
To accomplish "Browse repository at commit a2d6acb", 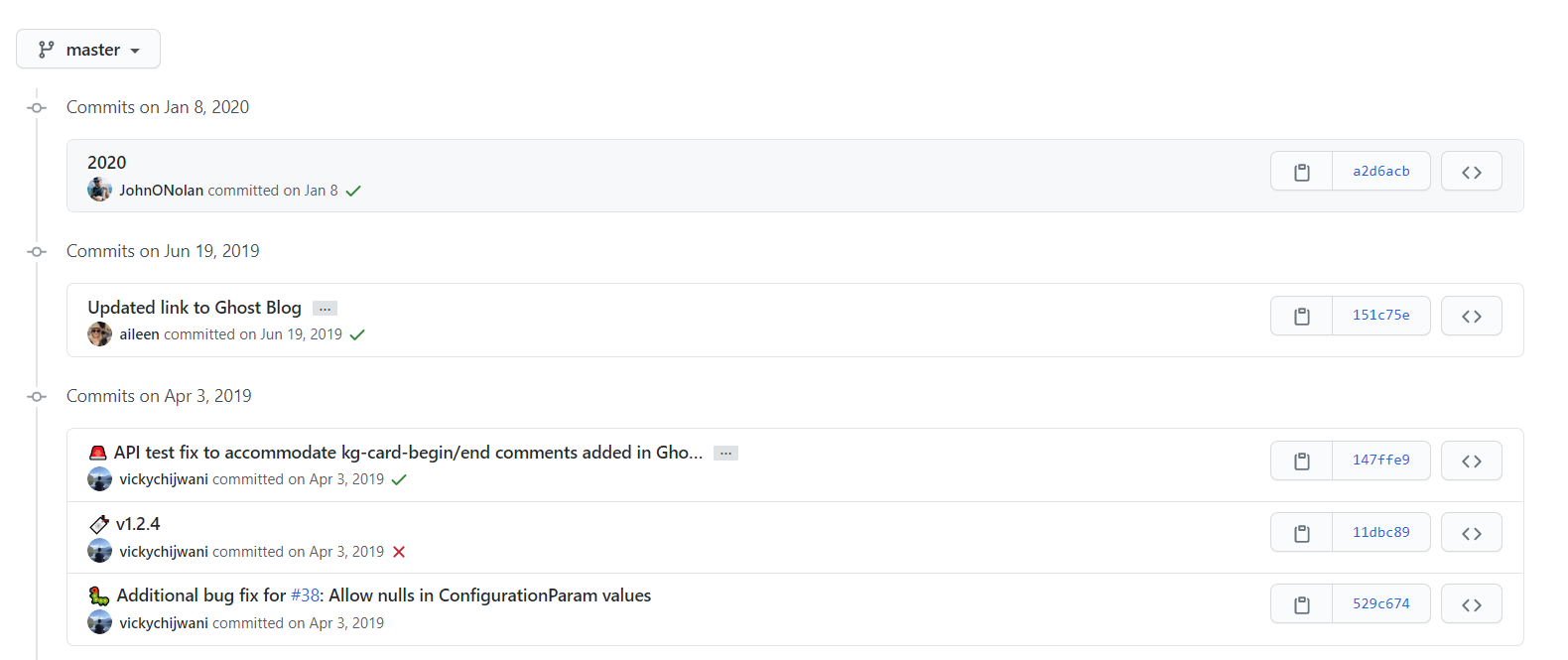I will pos(1471,172).
